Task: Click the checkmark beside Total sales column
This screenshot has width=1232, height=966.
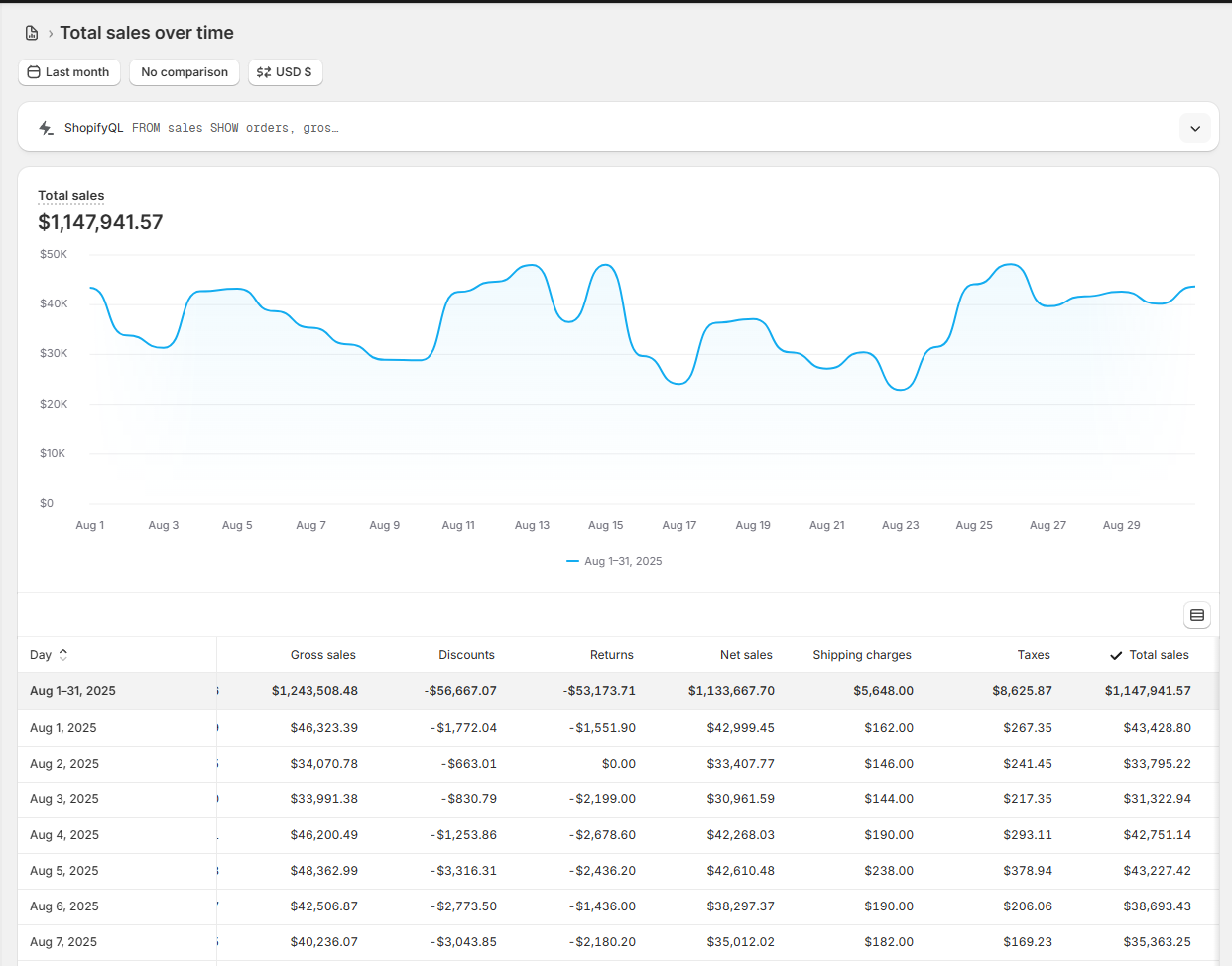Action: (1116, 655)
